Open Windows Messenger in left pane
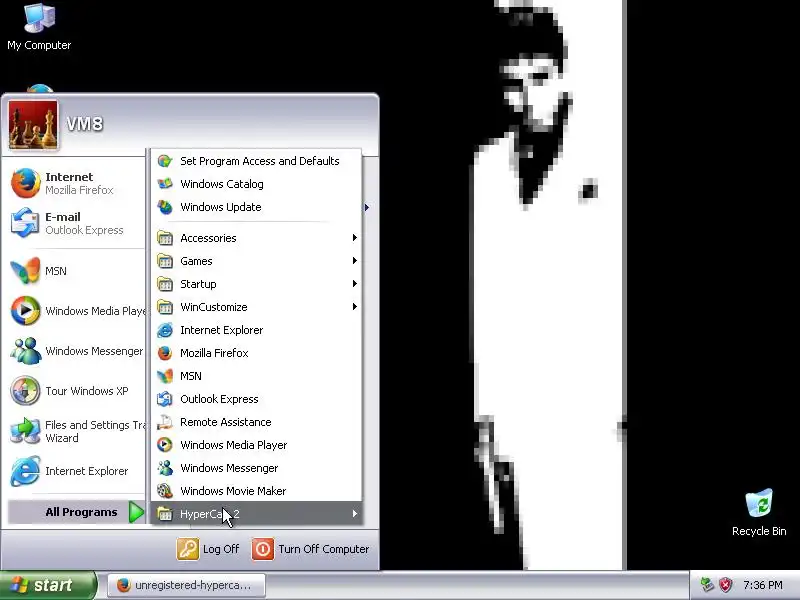800x600 pixels. pos(77,351)
